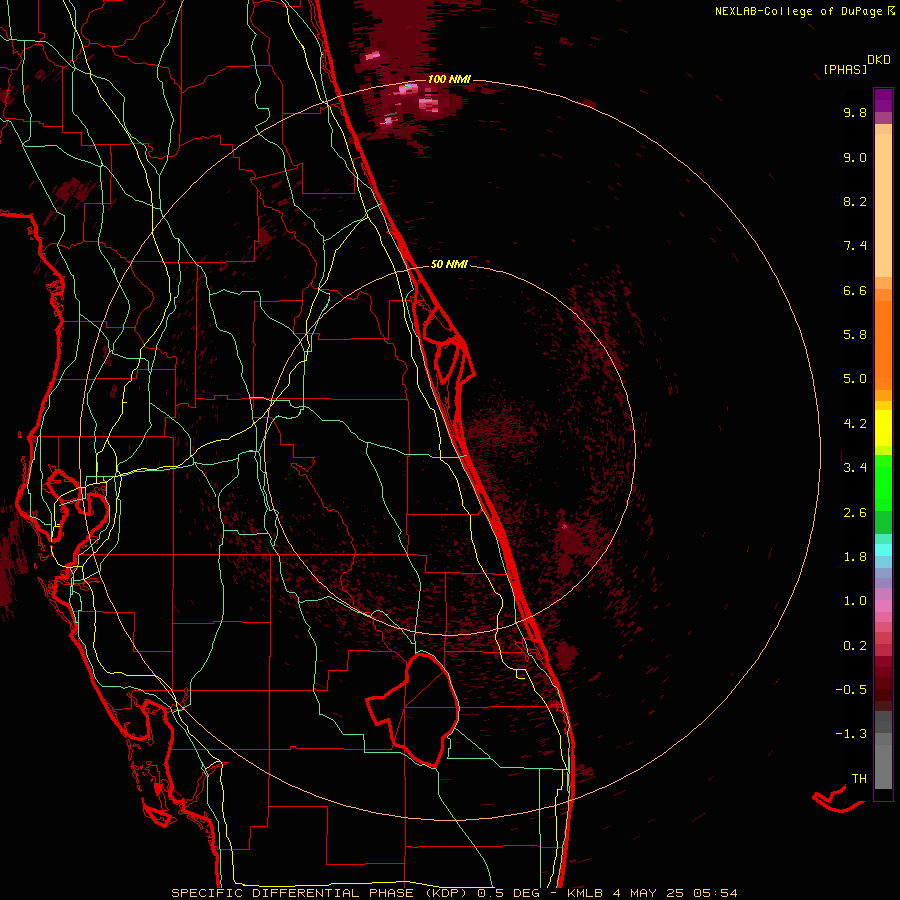The height and width of the screenshot is (900, 900).
Task: Select the 8.2 scale value
Action: pyautogui.click(x=855, y=201)
